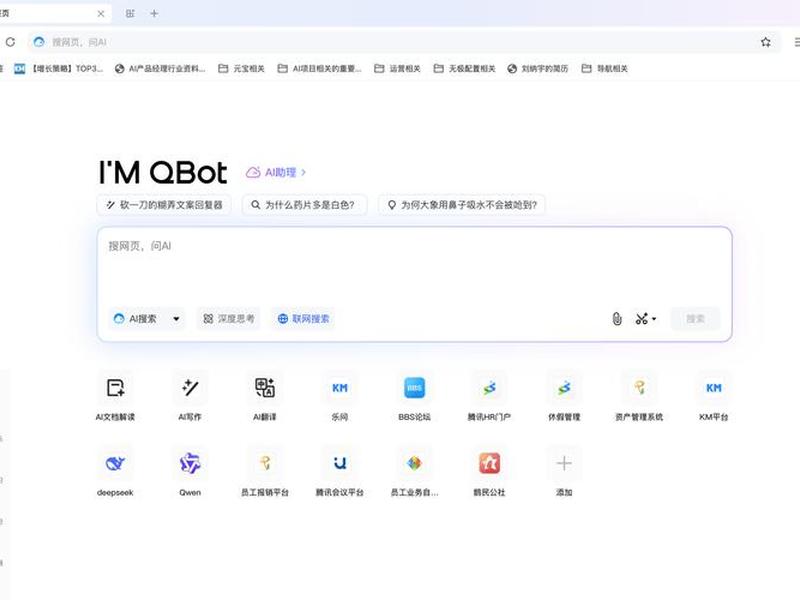Open the AI写作 shortcut
This screenshot has width=800, height=600.
190,396
